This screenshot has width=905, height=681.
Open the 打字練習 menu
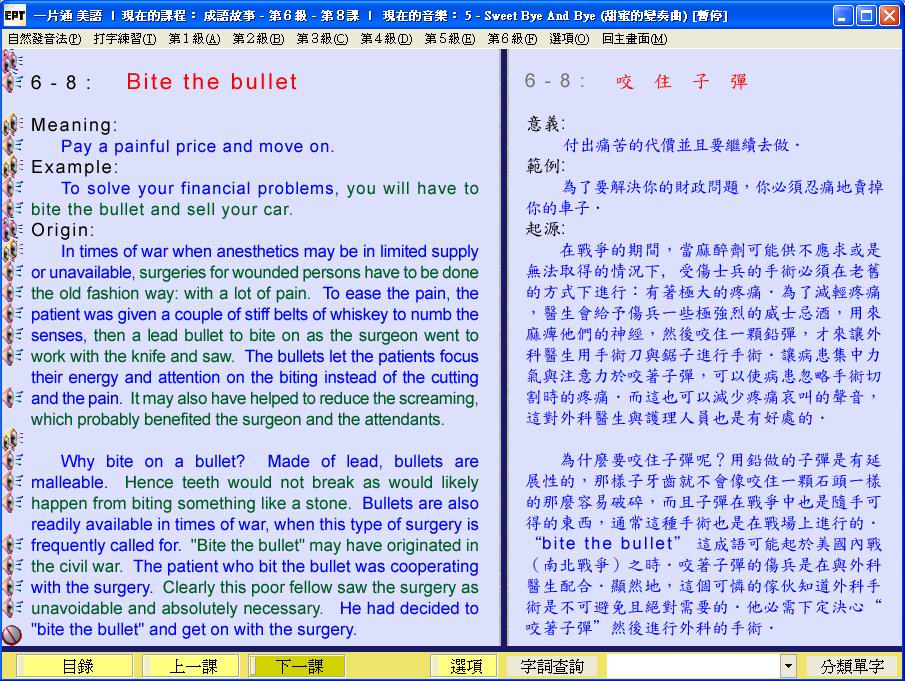[124, 39]
